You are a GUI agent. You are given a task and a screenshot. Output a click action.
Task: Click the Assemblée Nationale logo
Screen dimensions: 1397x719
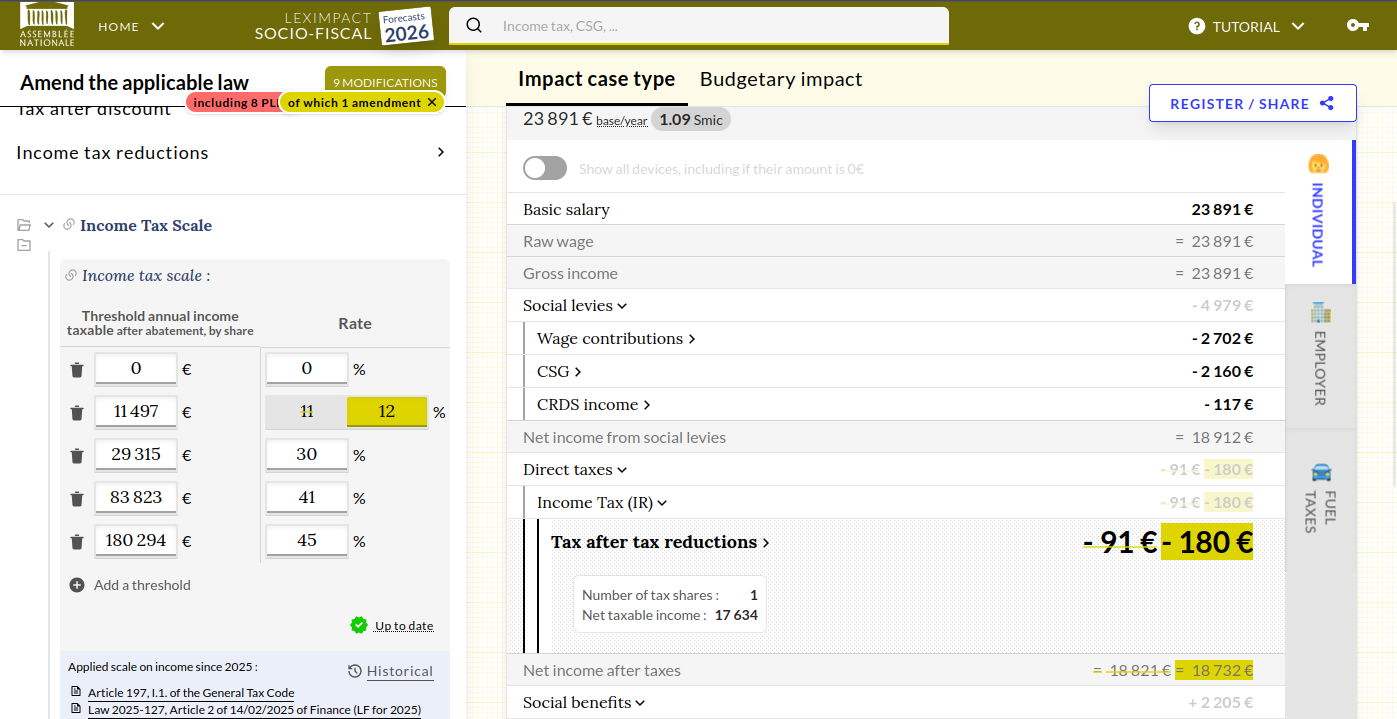point(46,26)
